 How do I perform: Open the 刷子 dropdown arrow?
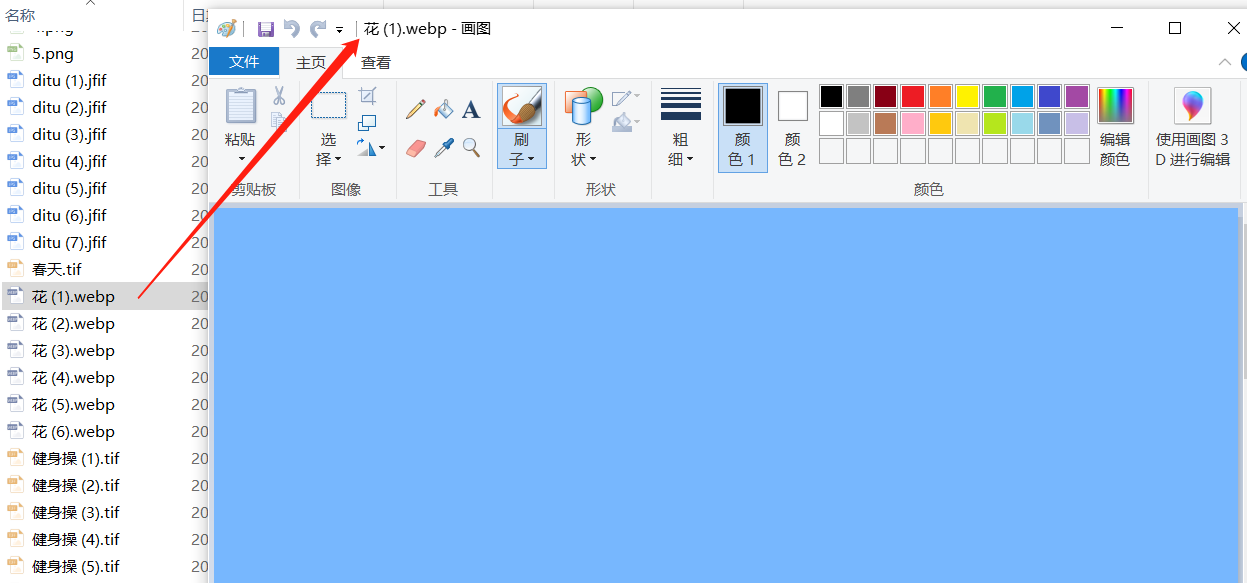(x=531, y=159)
